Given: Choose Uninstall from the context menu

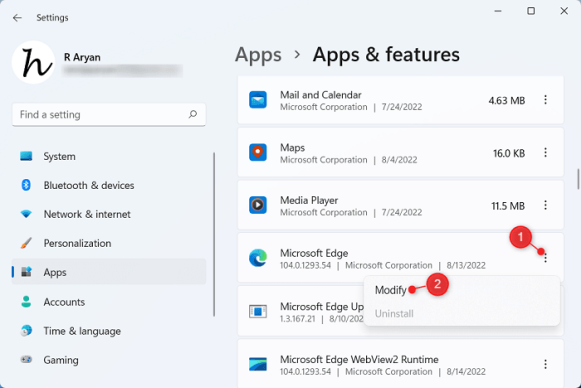Looking at the screenshot, I should tap(394, 314).
